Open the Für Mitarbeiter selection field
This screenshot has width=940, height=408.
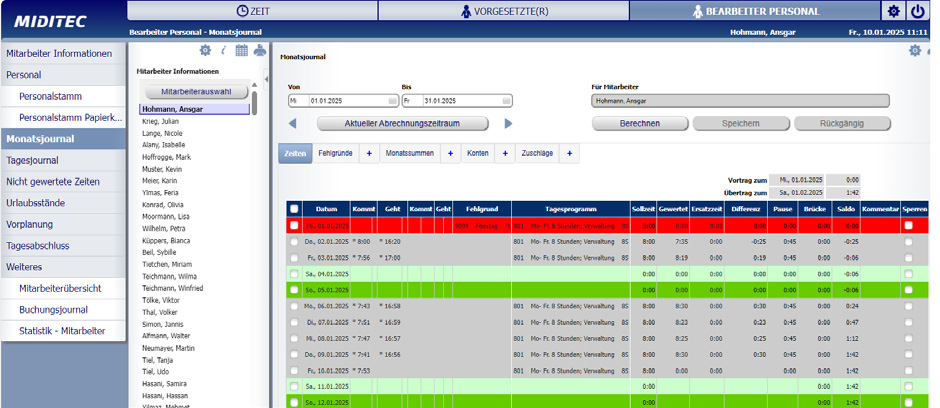[x=740, y=101]
